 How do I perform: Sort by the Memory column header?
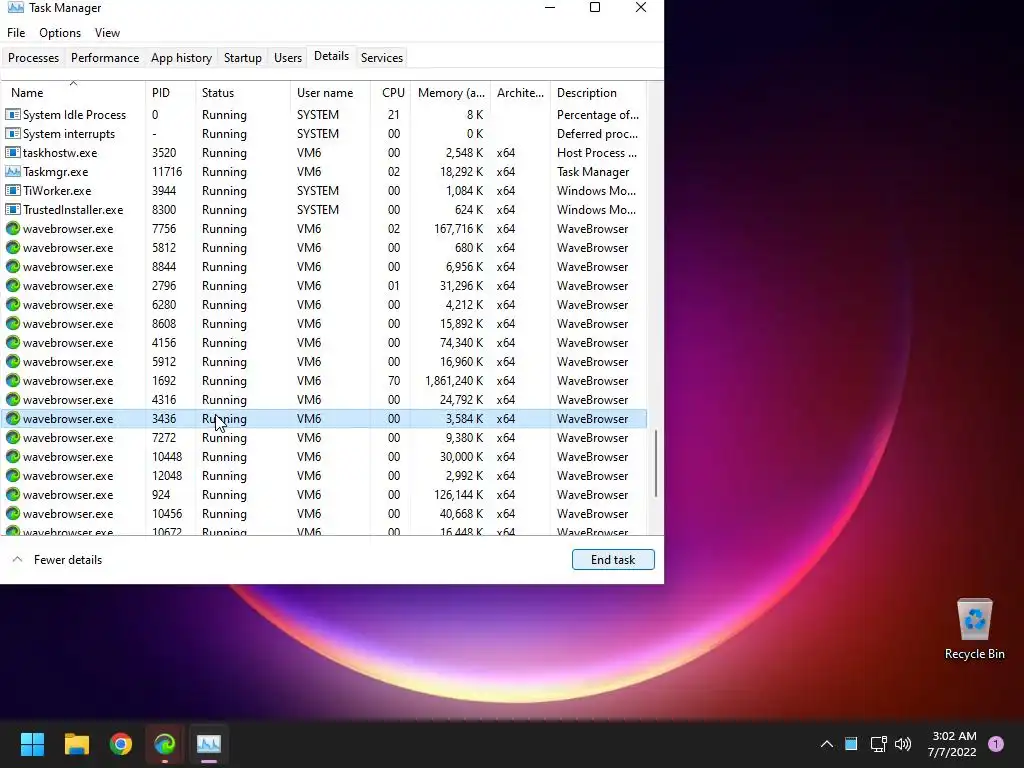coord(451,92)
